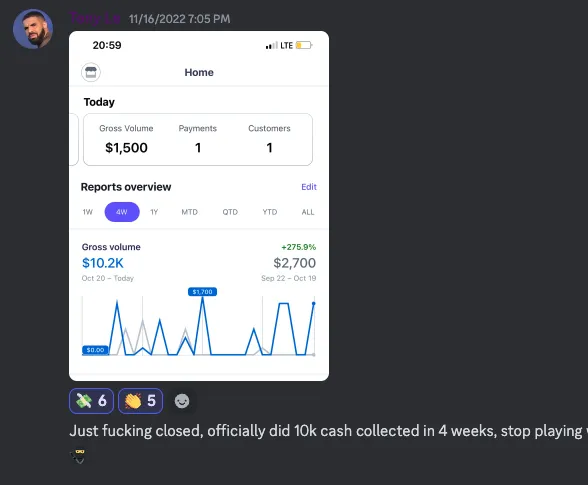Select the 4W report range
This screenshot has width=588, height=485.
(x=122, y=212)
